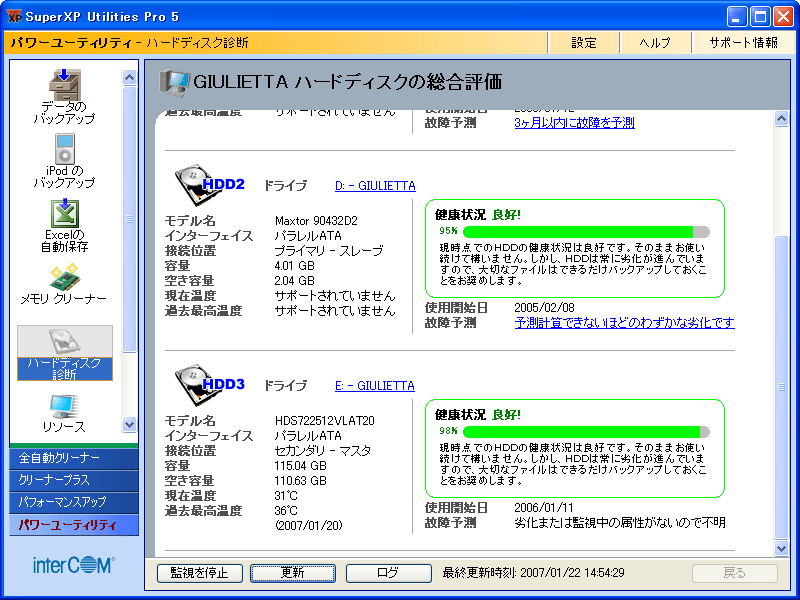Image resolution: width=800 pixels, height=600 pixels.
Task: Switch to the パフォーマンスアップ category
Action: [73, 502]
